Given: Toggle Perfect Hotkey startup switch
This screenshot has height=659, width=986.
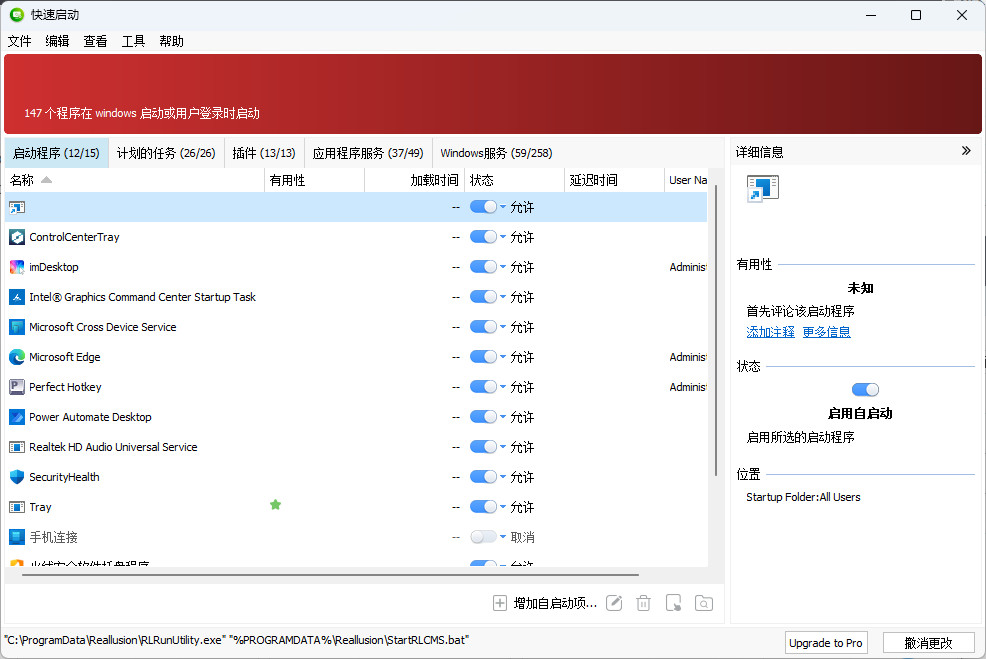Looking at the screenshot, I should click(x=483, y=387).
